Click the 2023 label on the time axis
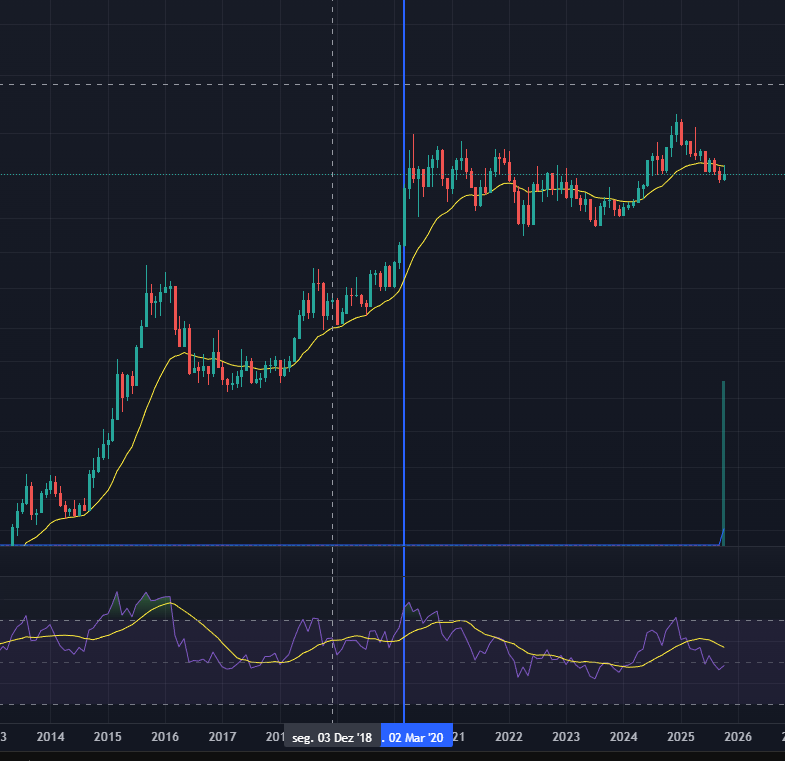Image resolution: width=785 pixels, height=761 pixels. pyautogui.click(x=566, y=736)
